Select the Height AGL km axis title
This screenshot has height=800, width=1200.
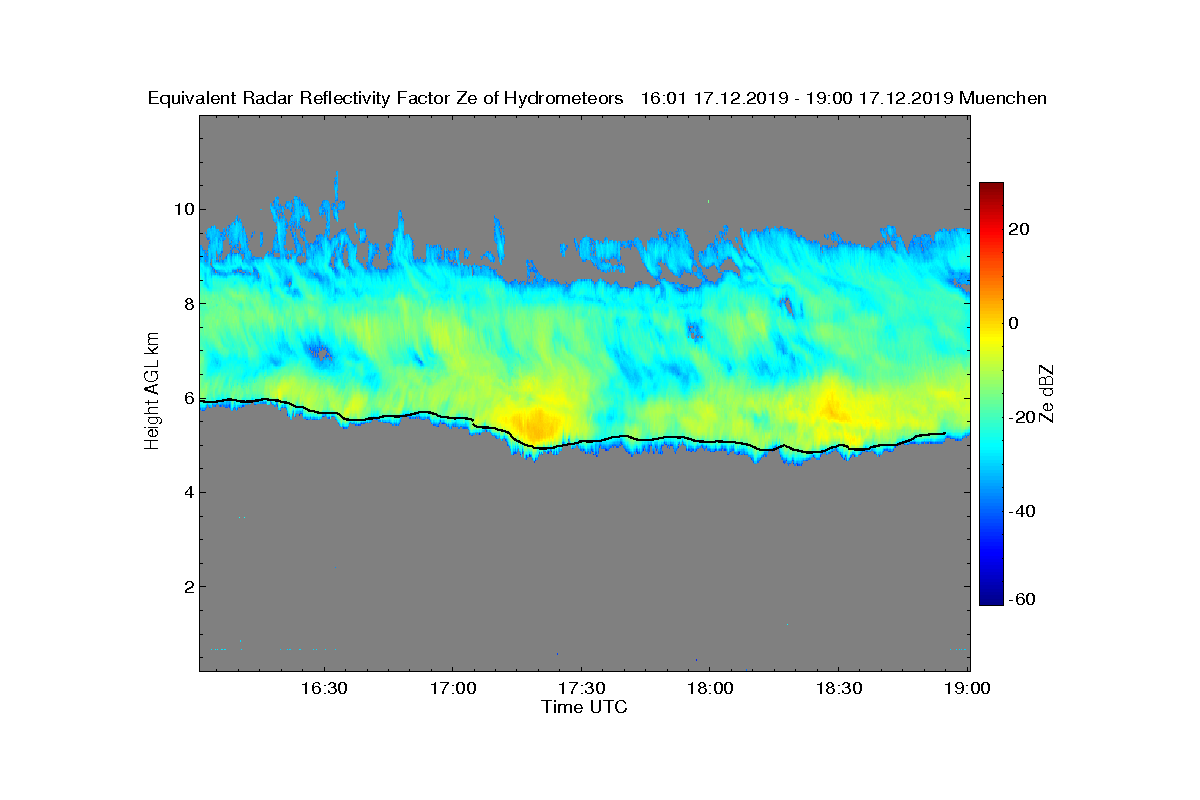coord(152,392)
